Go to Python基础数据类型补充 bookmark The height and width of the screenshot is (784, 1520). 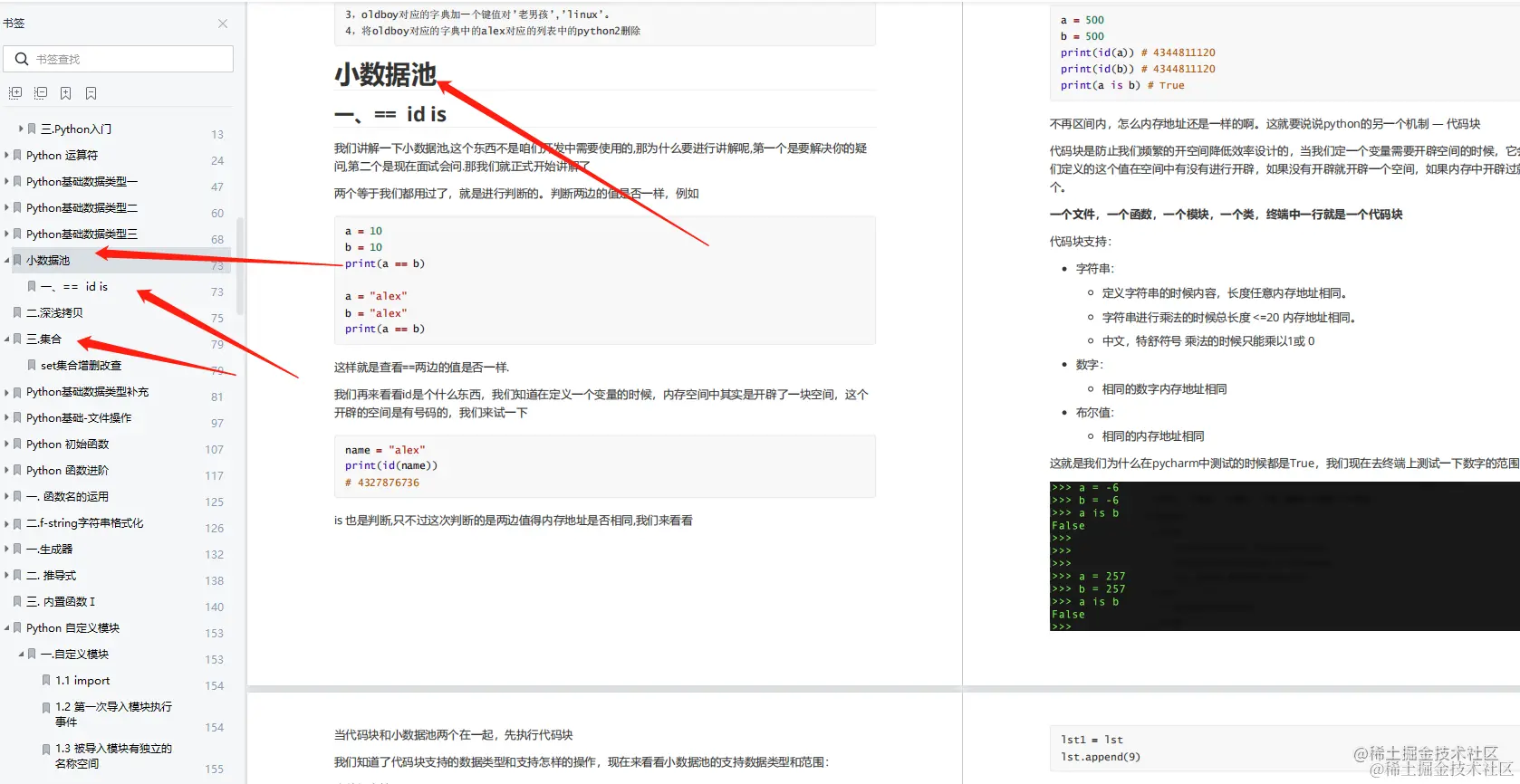tap(87, 392)
